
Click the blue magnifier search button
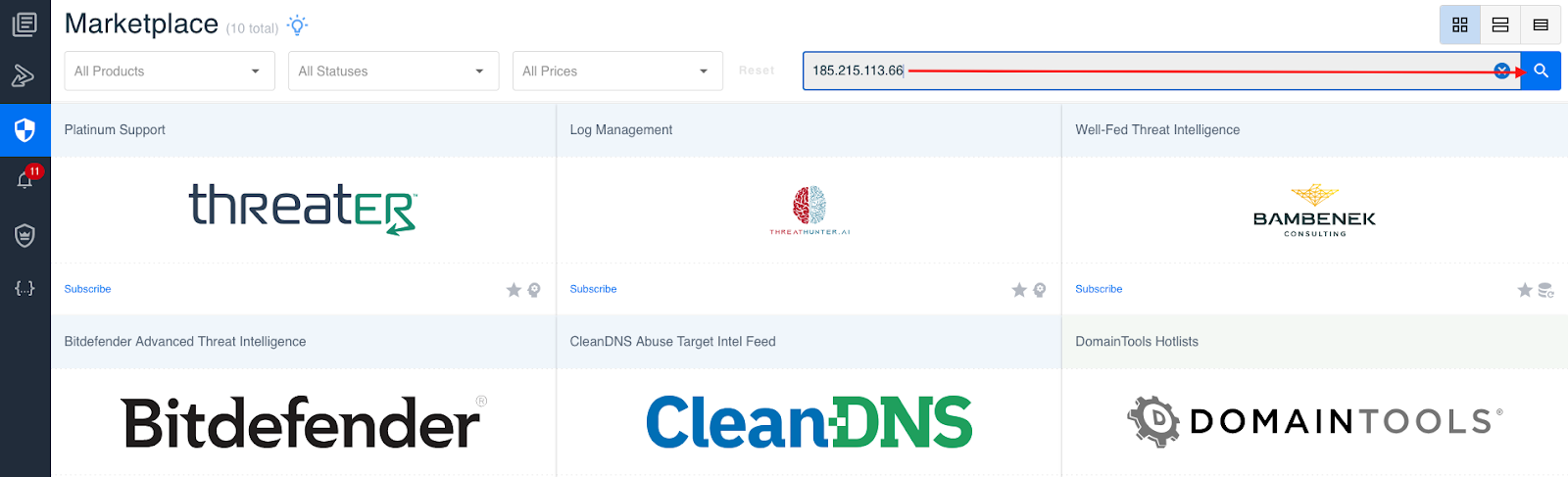pyautogui.click(x=1541, y=71)
